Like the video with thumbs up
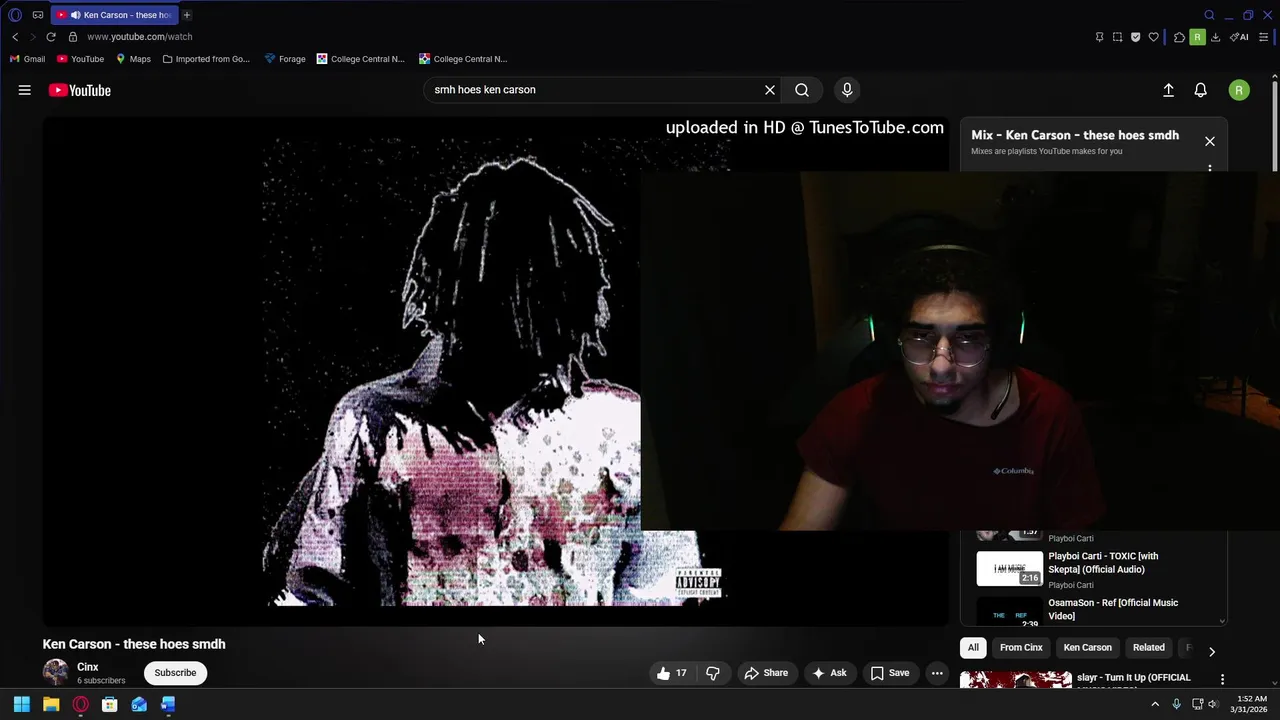 tap(672, 673)
